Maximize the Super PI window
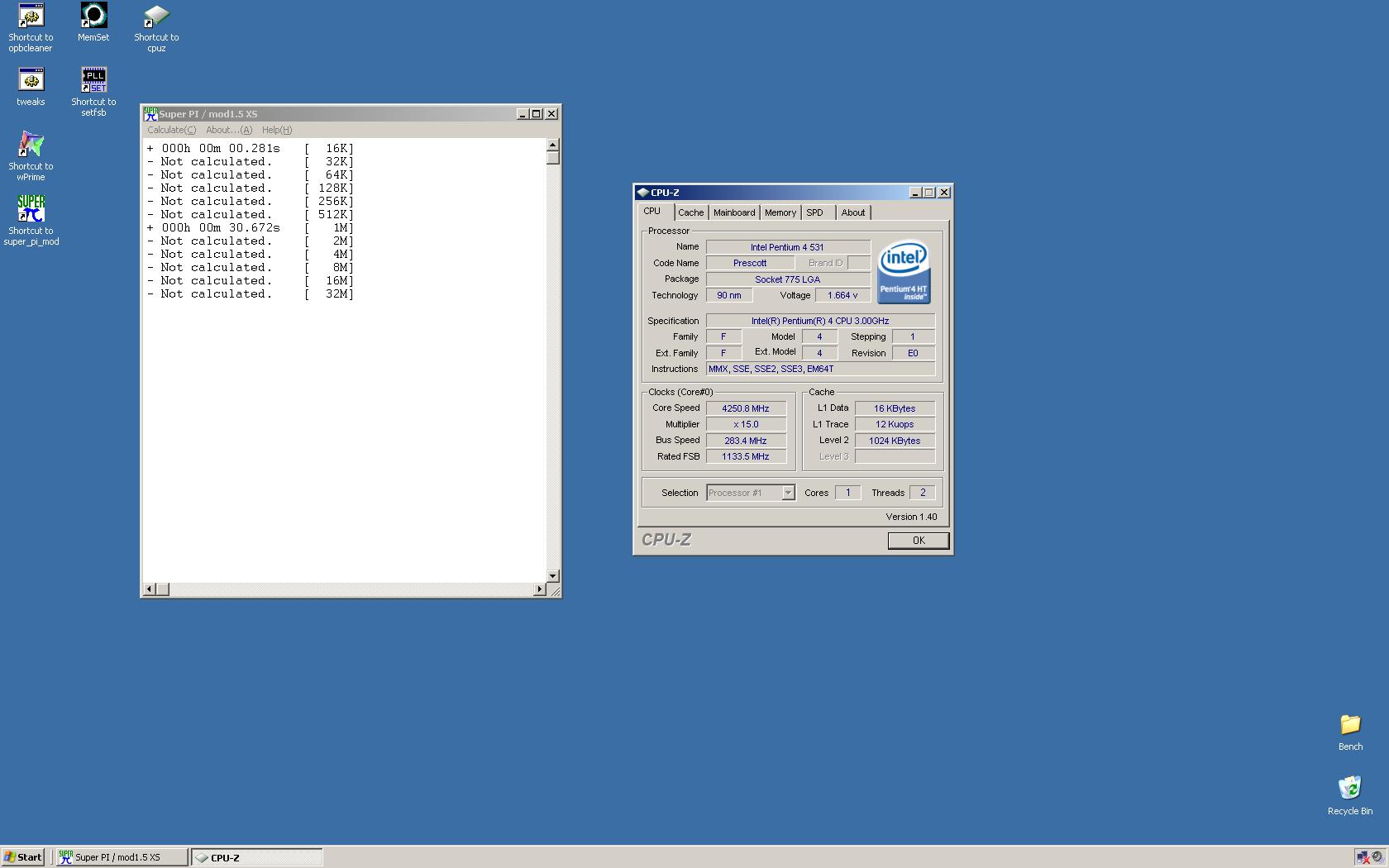This screenshot has height=868, width=1389. tap(536, 114)
